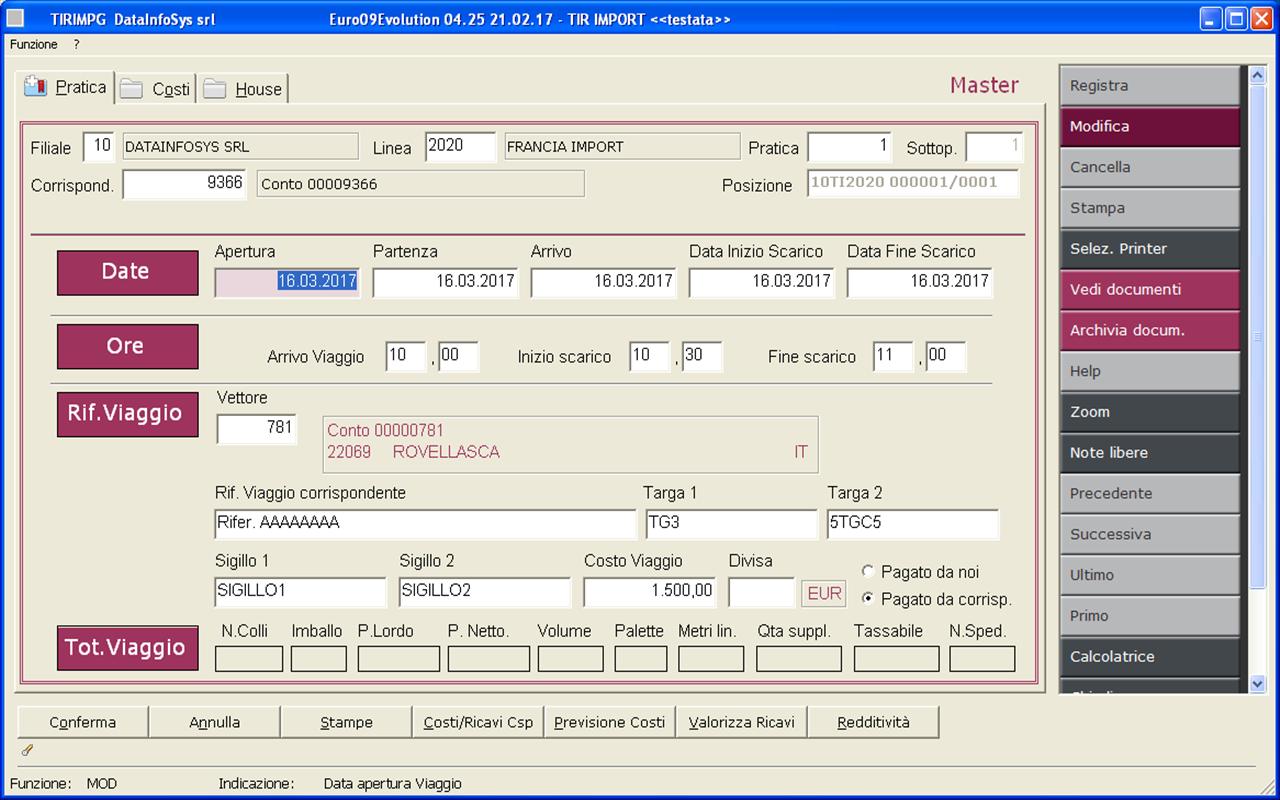Click Vedi documenti
1280x800 pixels.
[x=1149, y=290]
